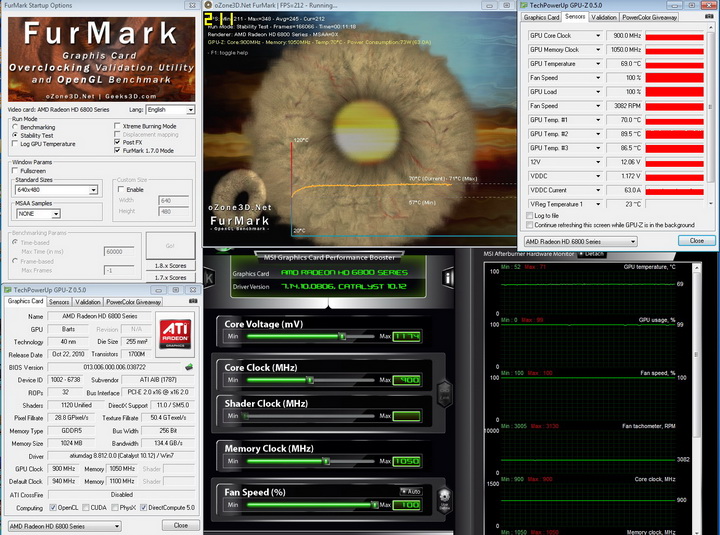
Task: Click the Core Clock slider handle
Action: coord(310,380)
